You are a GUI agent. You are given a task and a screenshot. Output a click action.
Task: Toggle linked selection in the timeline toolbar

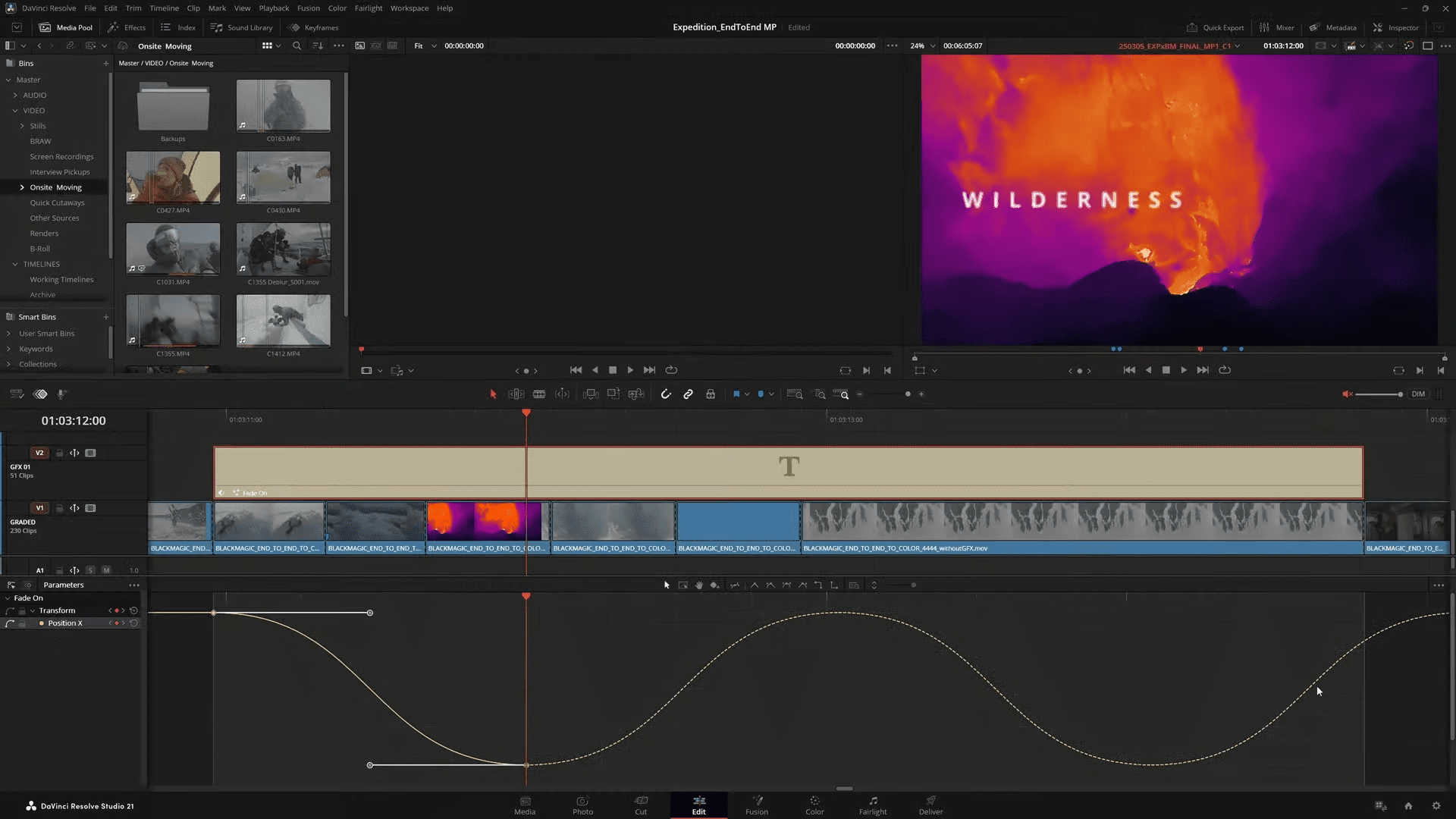pyautogui.click(x=688, y=394)
